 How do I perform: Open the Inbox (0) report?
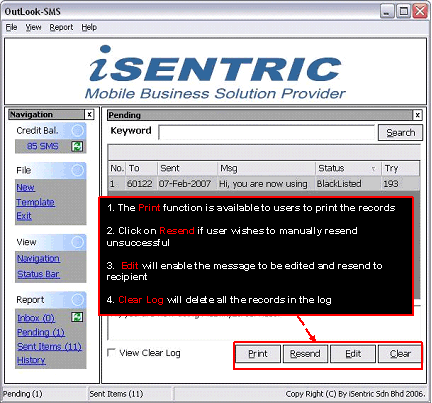tap(36, 318)
